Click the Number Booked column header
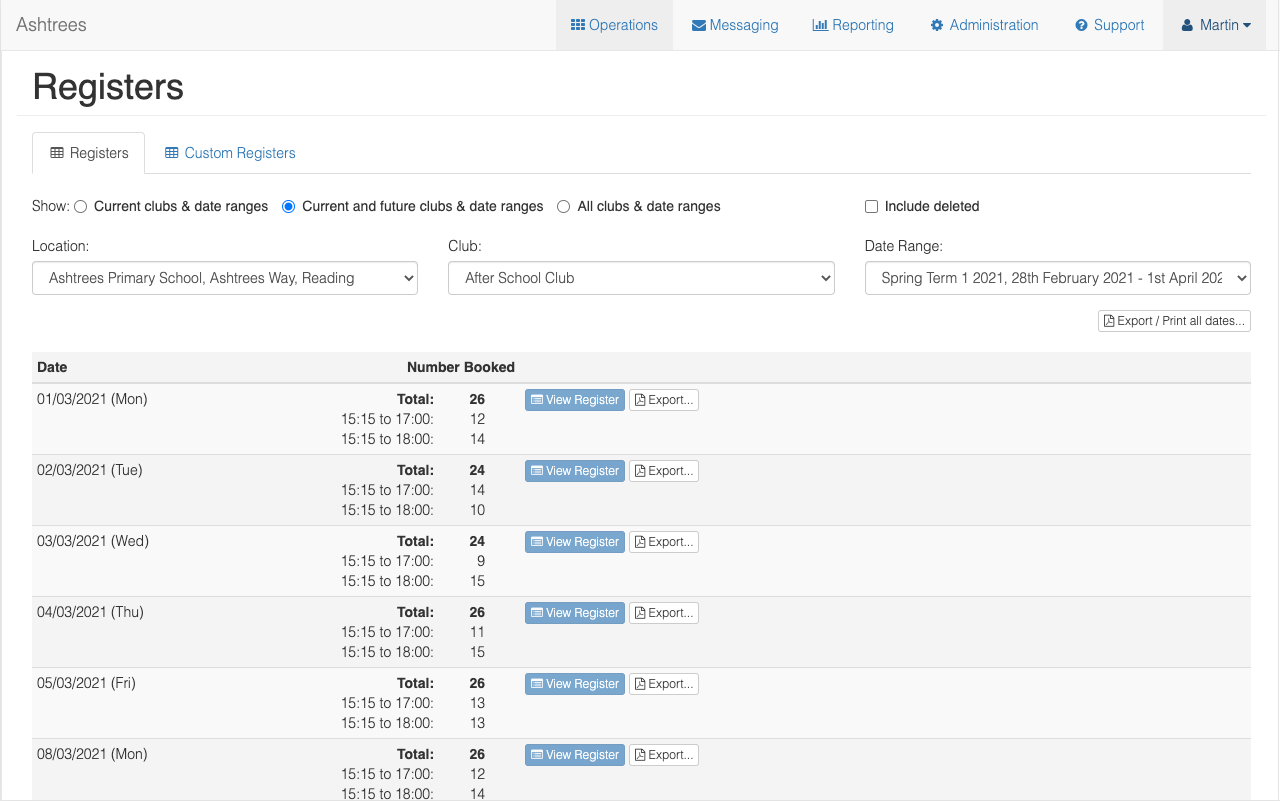 (x=461, y=367)
